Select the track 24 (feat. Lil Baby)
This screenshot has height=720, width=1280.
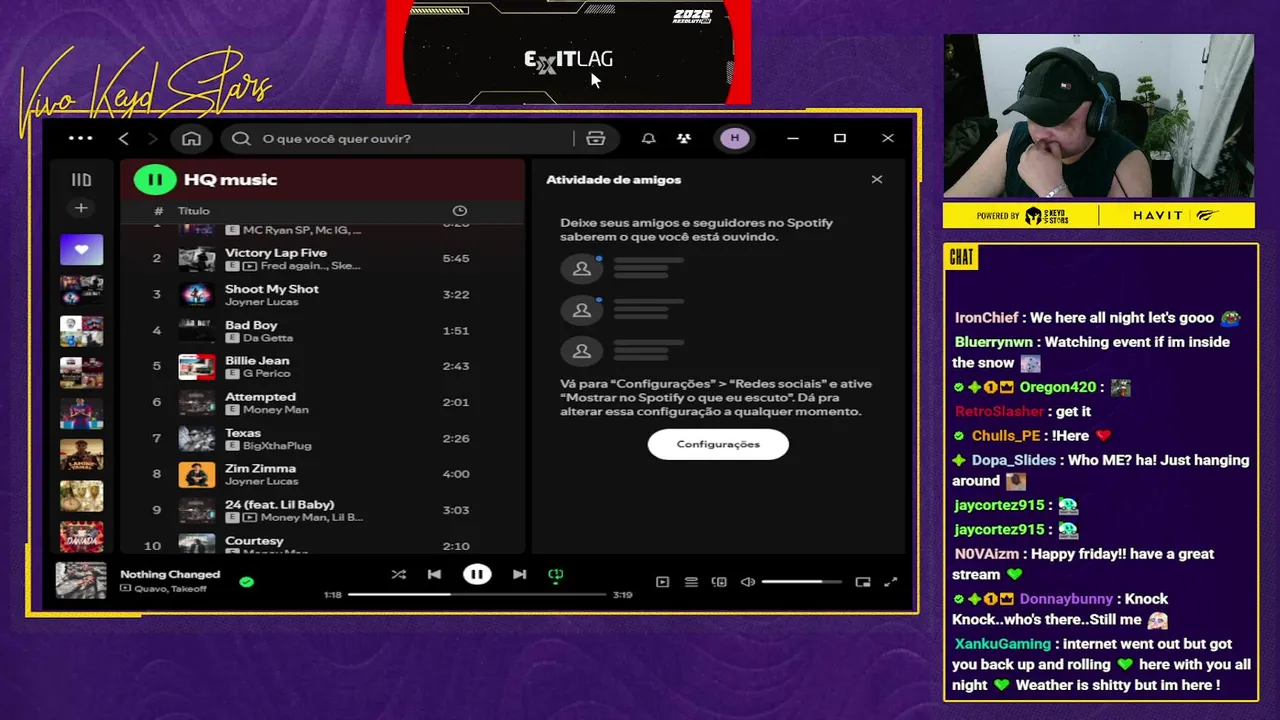tap(280, 505)
